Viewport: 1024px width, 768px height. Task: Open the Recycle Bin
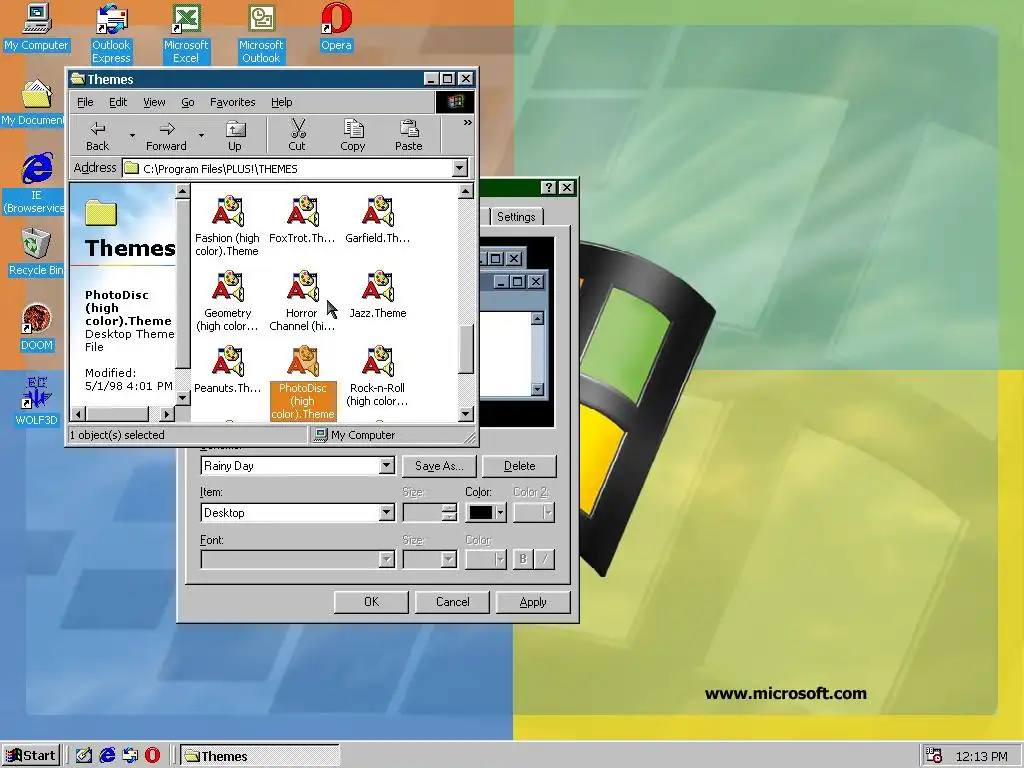36,252
